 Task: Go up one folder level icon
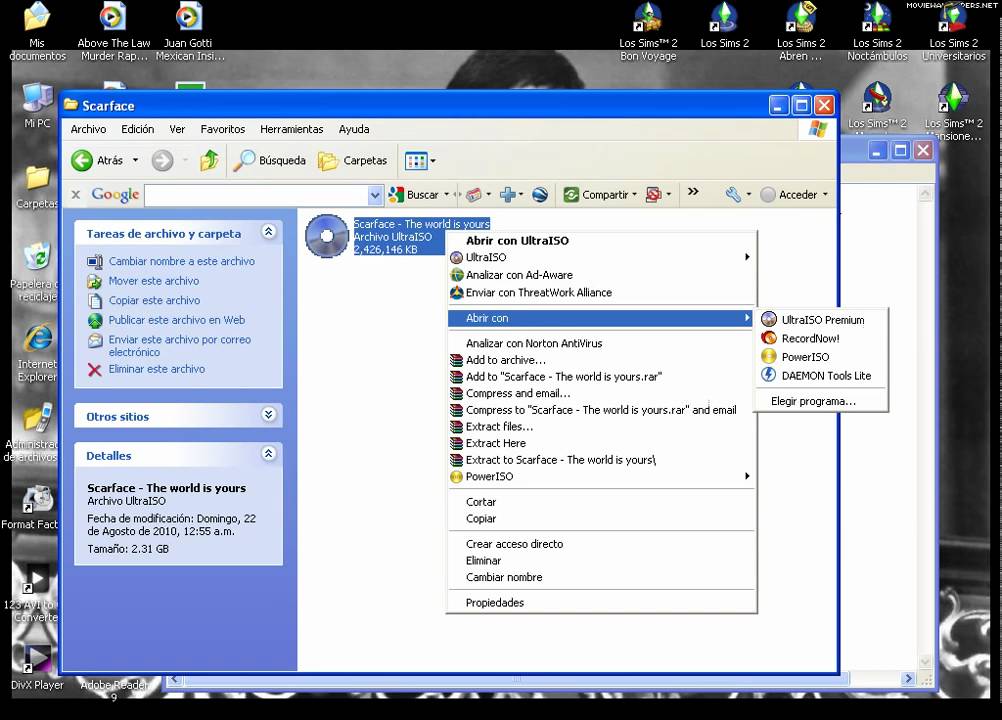(209, 160)
